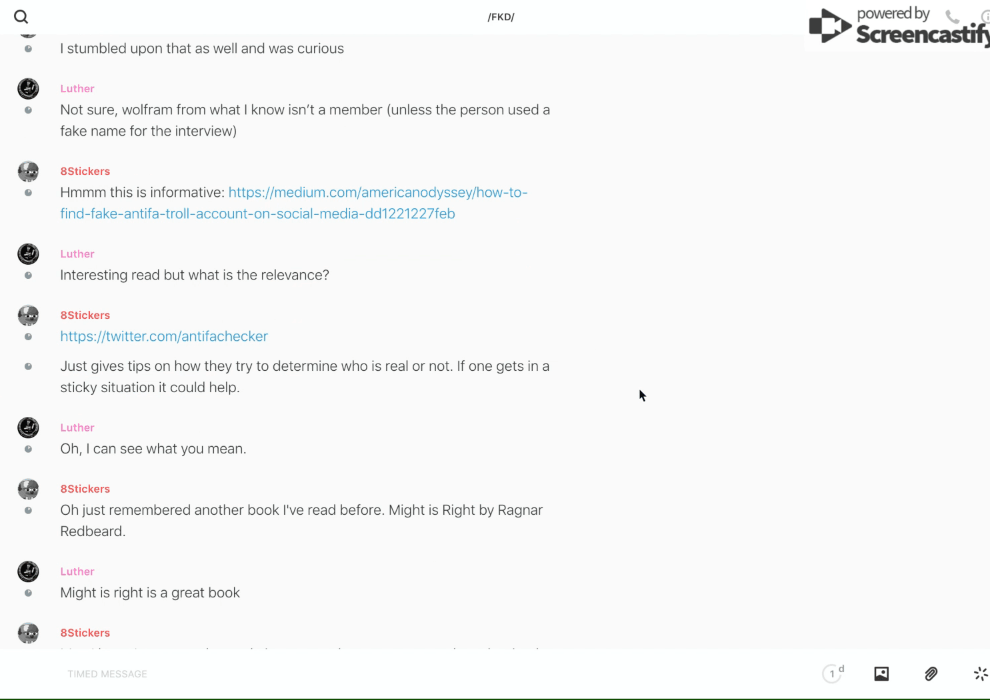Click 8Stickers' avatar beside the Medium link message
The width and height of the screenshot is (990, 700).
tap(28, 172)
